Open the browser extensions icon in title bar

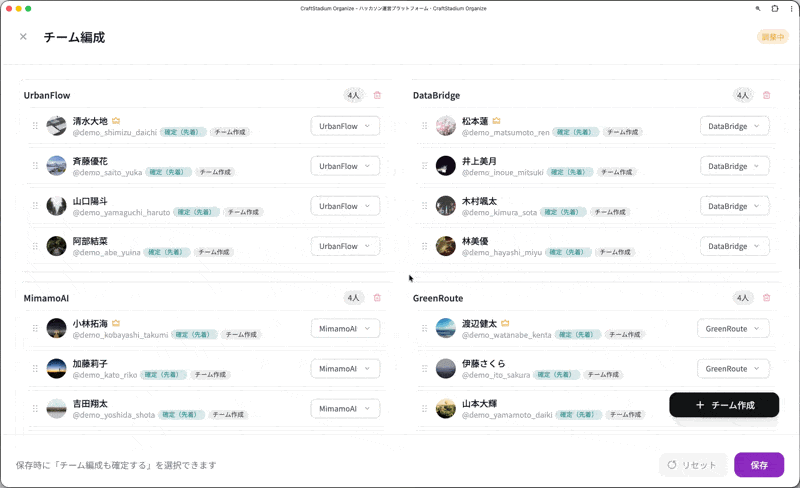[x=774, y=8]
